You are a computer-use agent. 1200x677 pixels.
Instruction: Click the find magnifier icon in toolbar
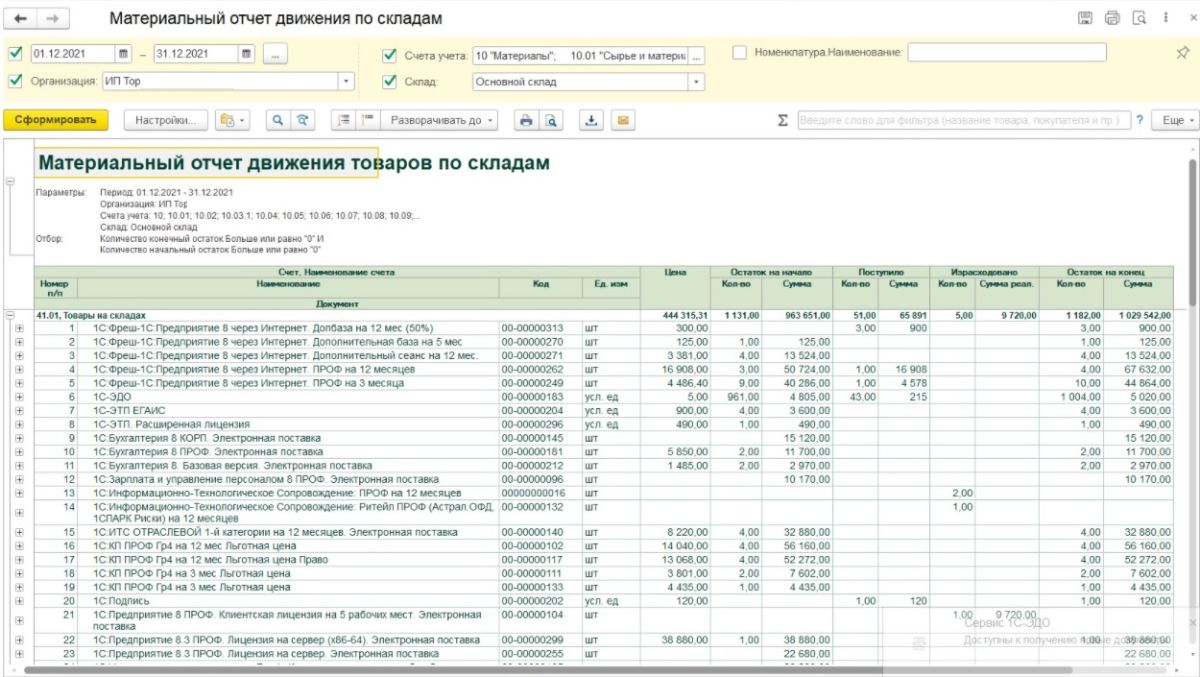pos(279,120)
